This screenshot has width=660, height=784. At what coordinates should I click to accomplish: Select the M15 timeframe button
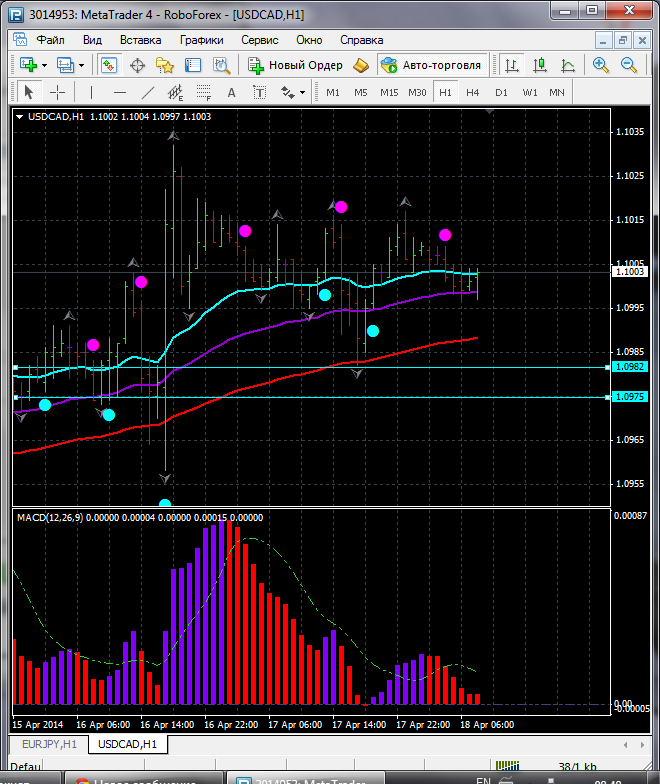coord(389,92)
